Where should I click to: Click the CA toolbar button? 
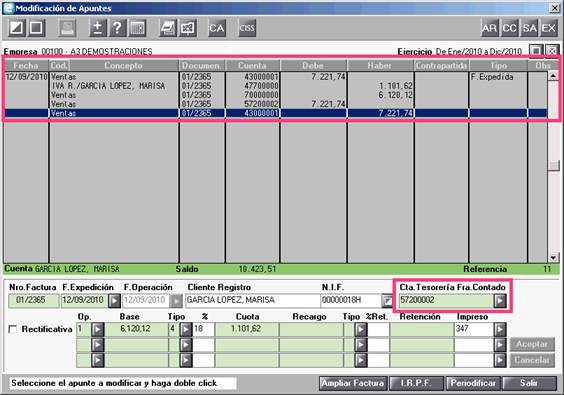coord(217,28)
